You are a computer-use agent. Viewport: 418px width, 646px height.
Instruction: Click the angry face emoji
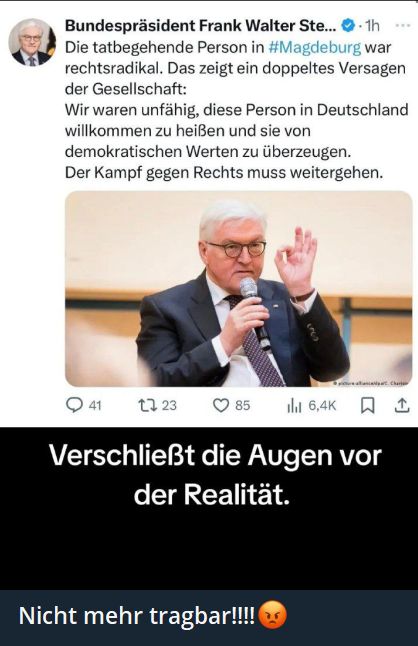tap(272, 616)
